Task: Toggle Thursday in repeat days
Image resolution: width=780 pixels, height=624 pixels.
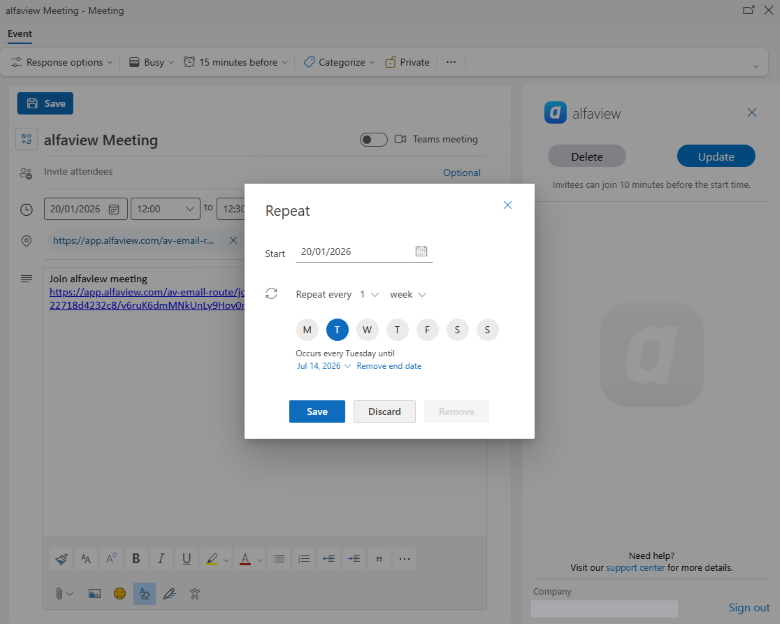Action: (x=397, y=329)
